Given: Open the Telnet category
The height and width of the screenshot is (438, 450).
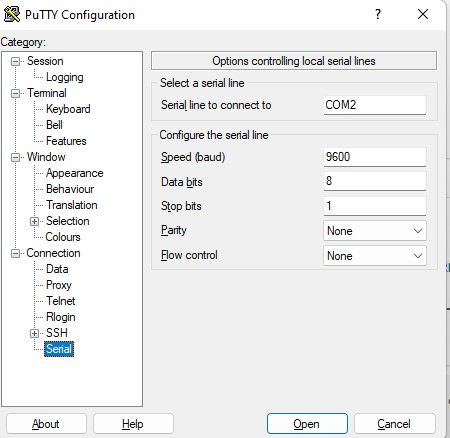Looking at the screenshot, I should (x=60, y=301).
